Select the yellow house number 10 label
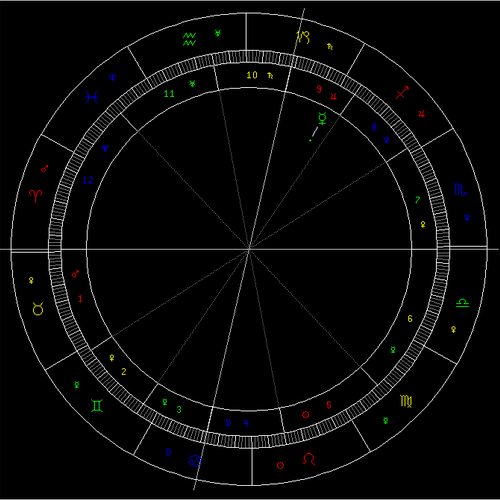This screenshot has width=500, height=500. tap(252, 75)
